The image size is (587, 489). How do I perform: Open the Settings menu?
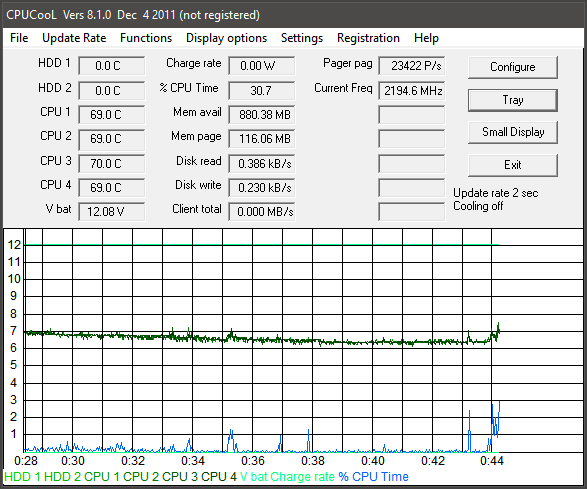point(302,38)
